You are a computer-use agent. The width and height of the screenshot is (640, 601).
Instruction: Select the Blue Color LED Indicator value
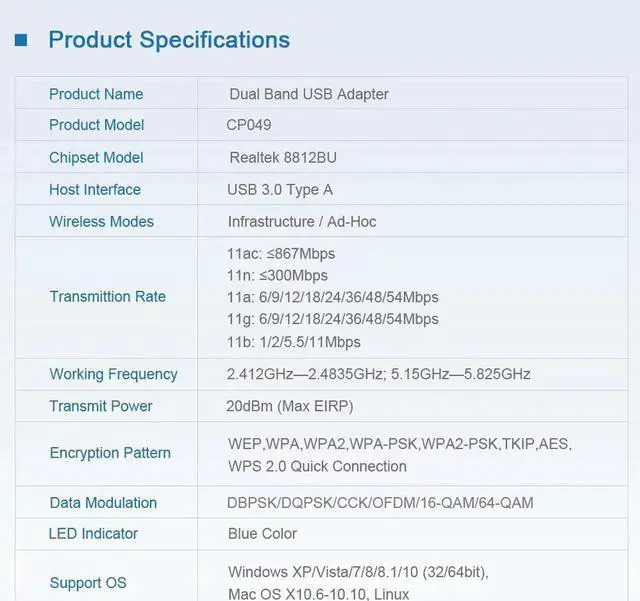click(x=262, y=533)
